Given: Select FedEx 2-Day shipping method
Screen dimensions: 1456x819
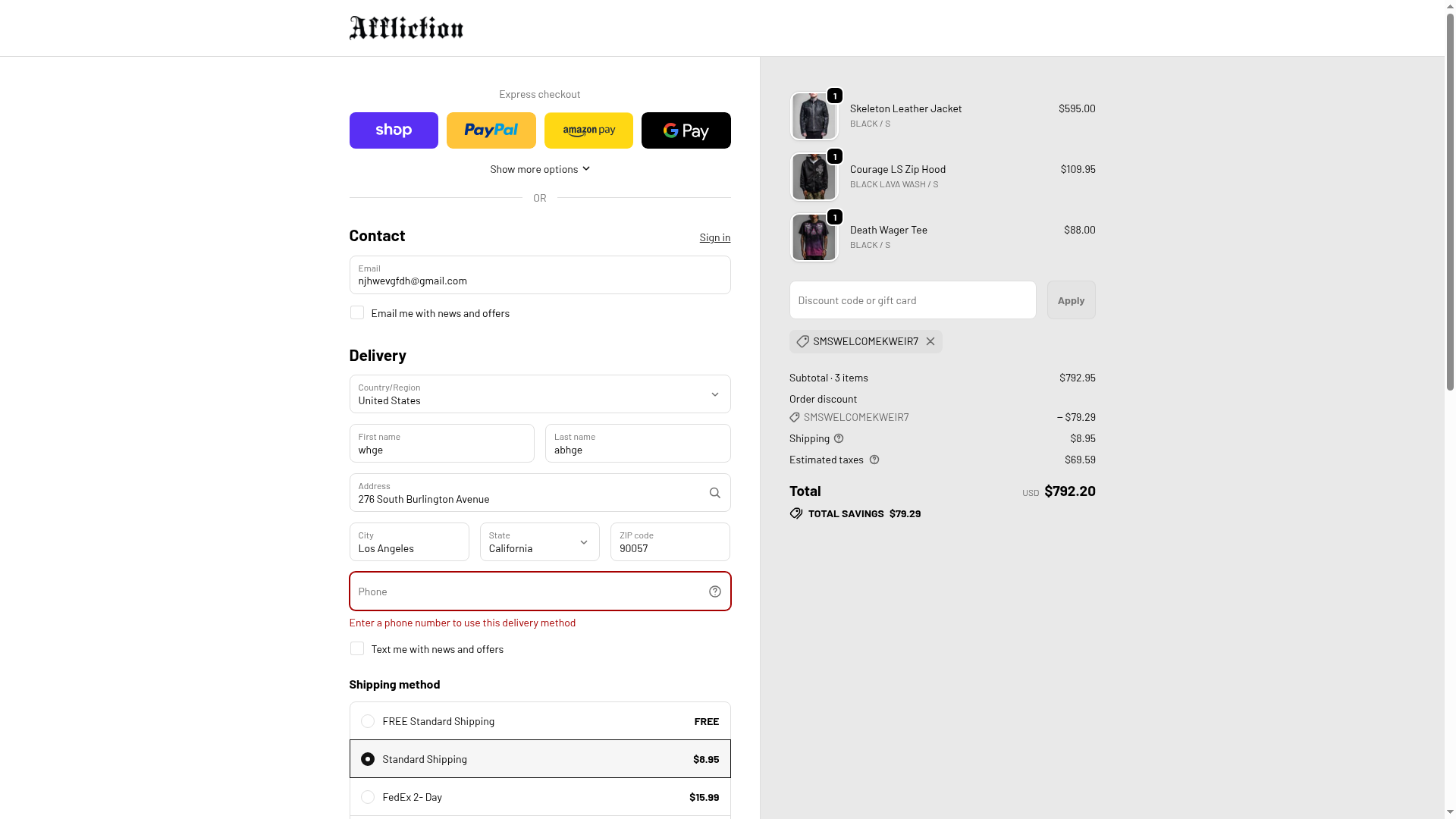Looking at the screenshot, I should (368, 797).
